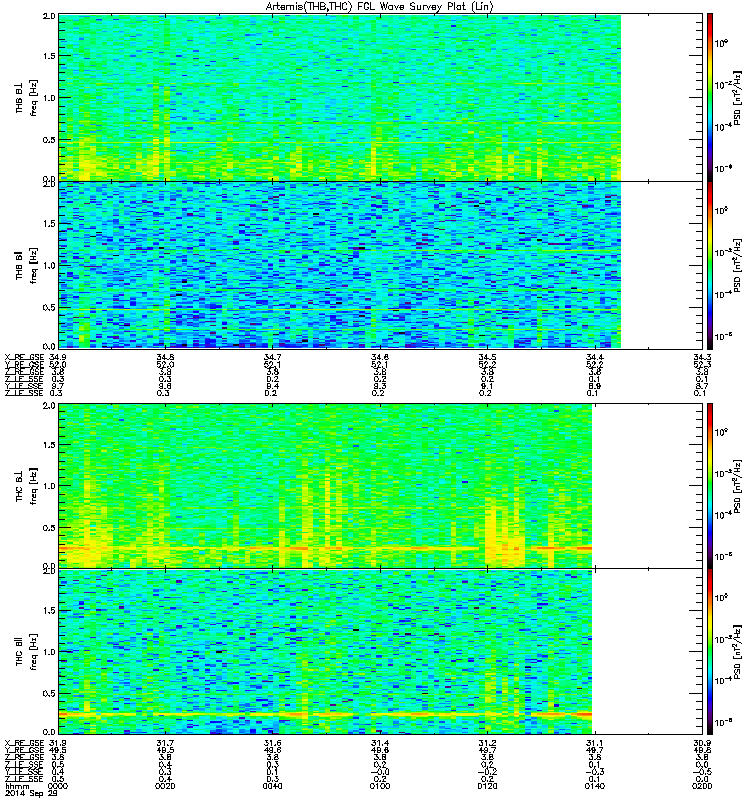Click the '2014 Sep 29' date label
Screen dimensions: 750x800
[31, 794]
